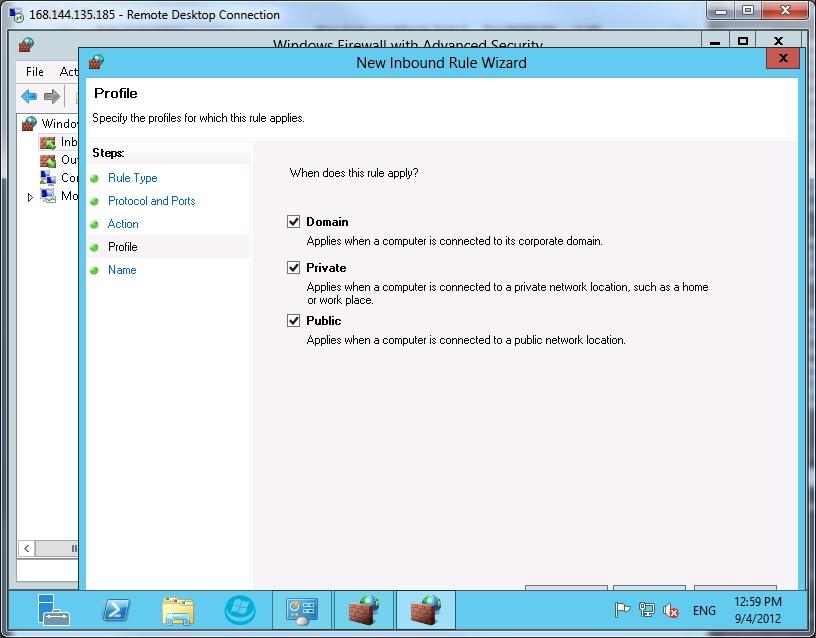Viewport: 816px width, 638px height.
Task: Enable or disable the Domain profile checkbox
Action: pos(294,222)
